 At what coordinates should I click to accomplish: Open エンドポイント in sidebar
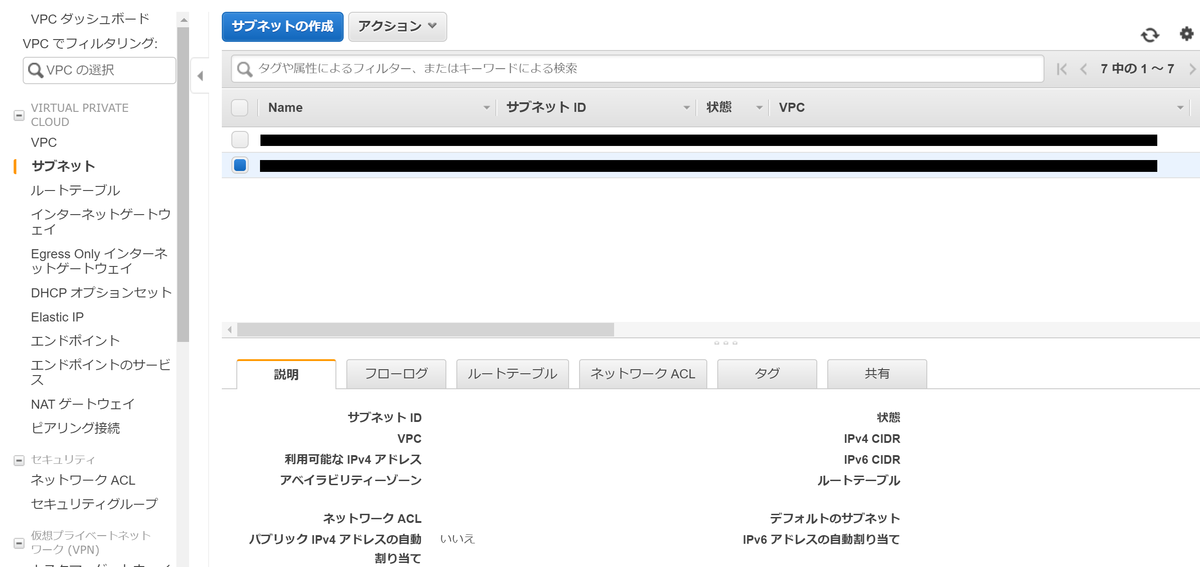click(75, 341)
